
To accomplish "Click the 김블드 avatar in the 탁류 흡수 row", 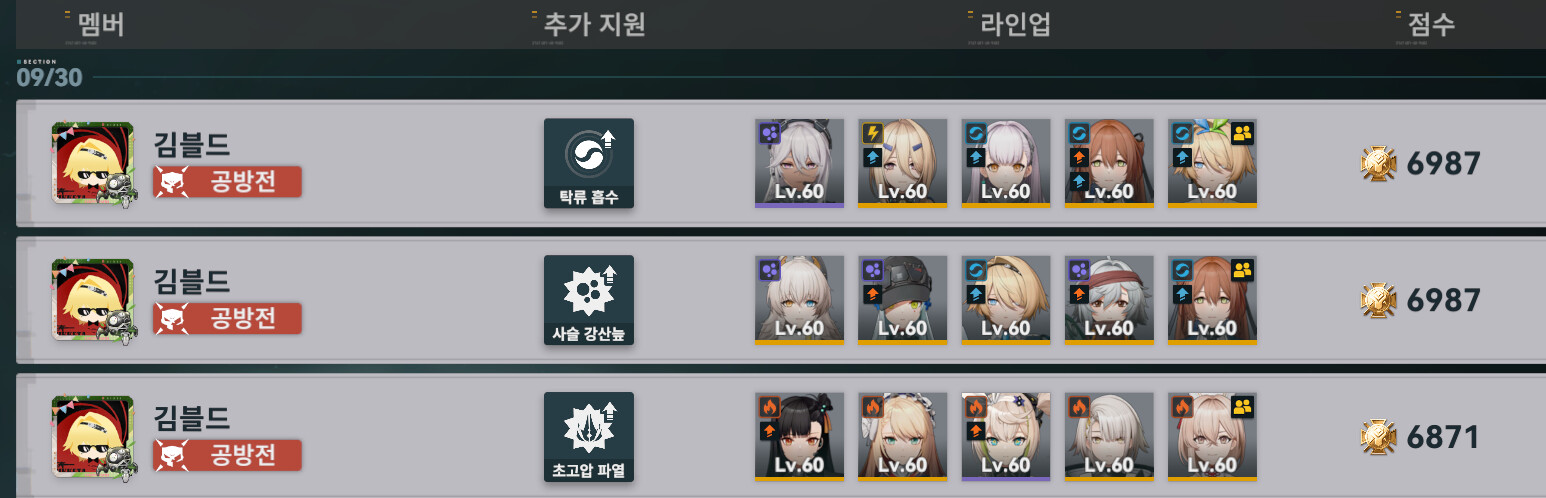I will click(x=93, y=163).
